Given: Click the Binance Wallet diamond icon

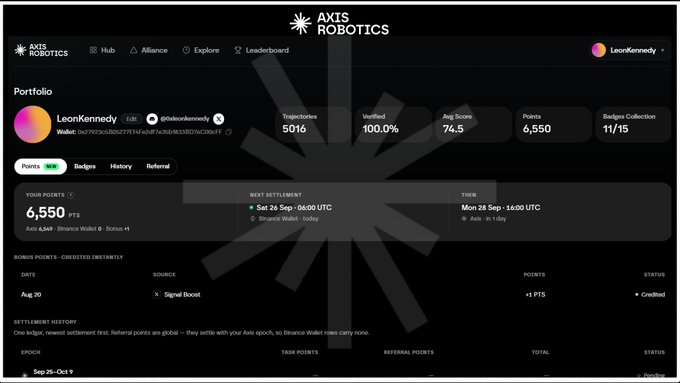Looking at the screenshot, I should (252, 219).
